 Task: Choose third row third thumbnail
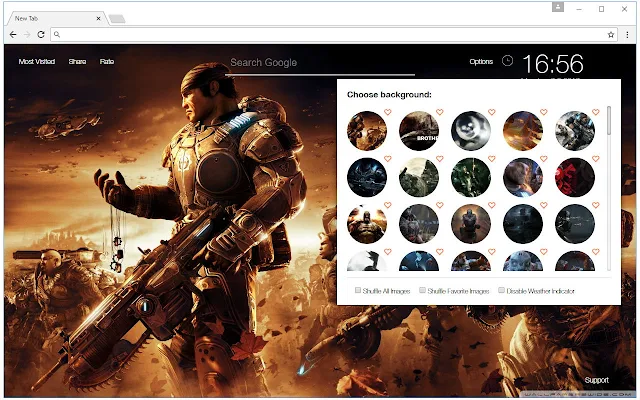(471, 224)
